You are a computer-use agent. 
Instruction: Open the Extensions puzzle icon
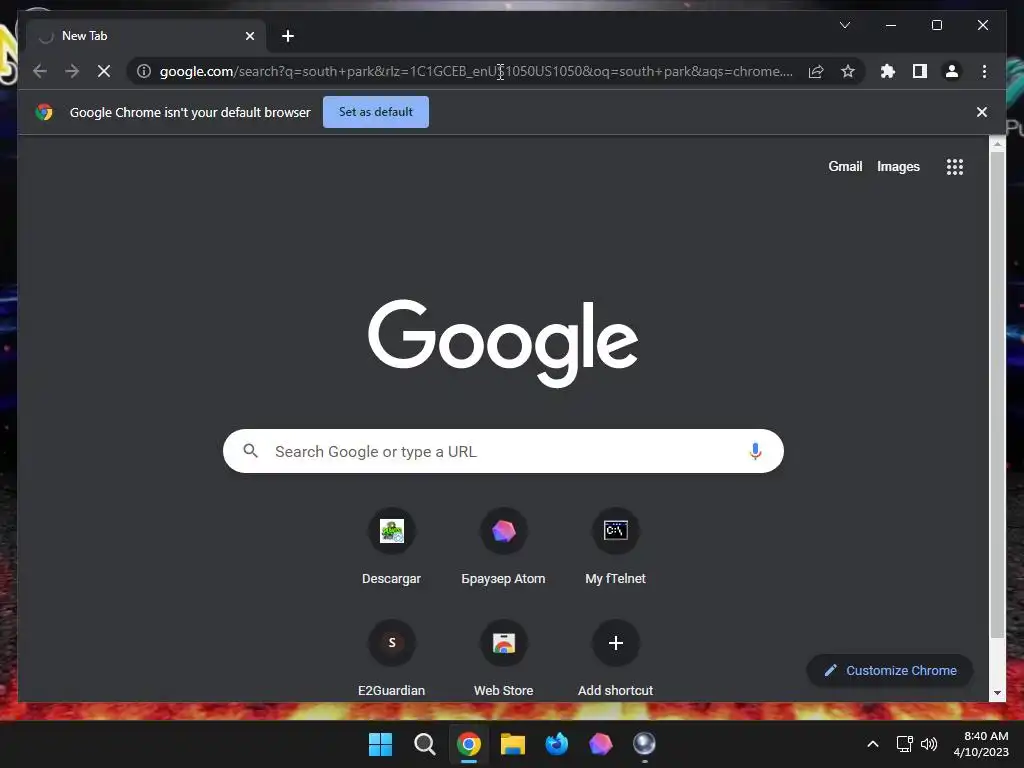pyautogui.click(x=888, y=71)
